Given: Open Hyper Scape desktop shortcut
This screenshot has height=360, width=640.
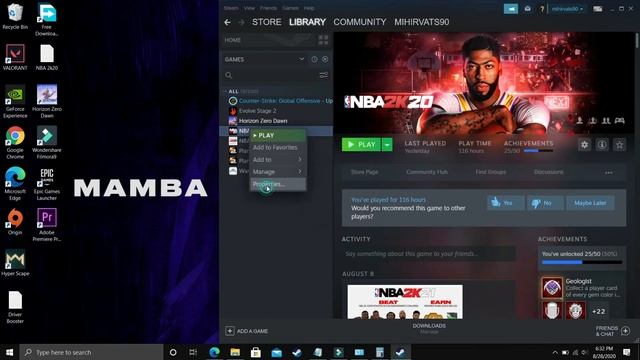Looking at the screenshot, I should (15, 263).
